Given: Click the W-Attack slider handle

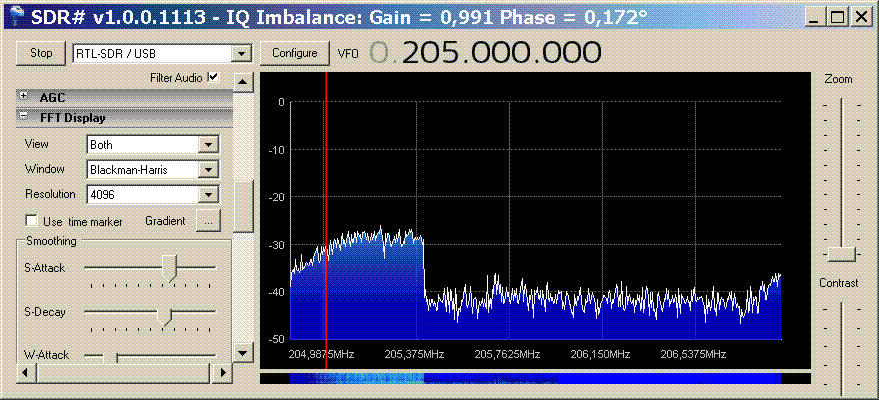Looking at the screenshot, I should [110, 357].
